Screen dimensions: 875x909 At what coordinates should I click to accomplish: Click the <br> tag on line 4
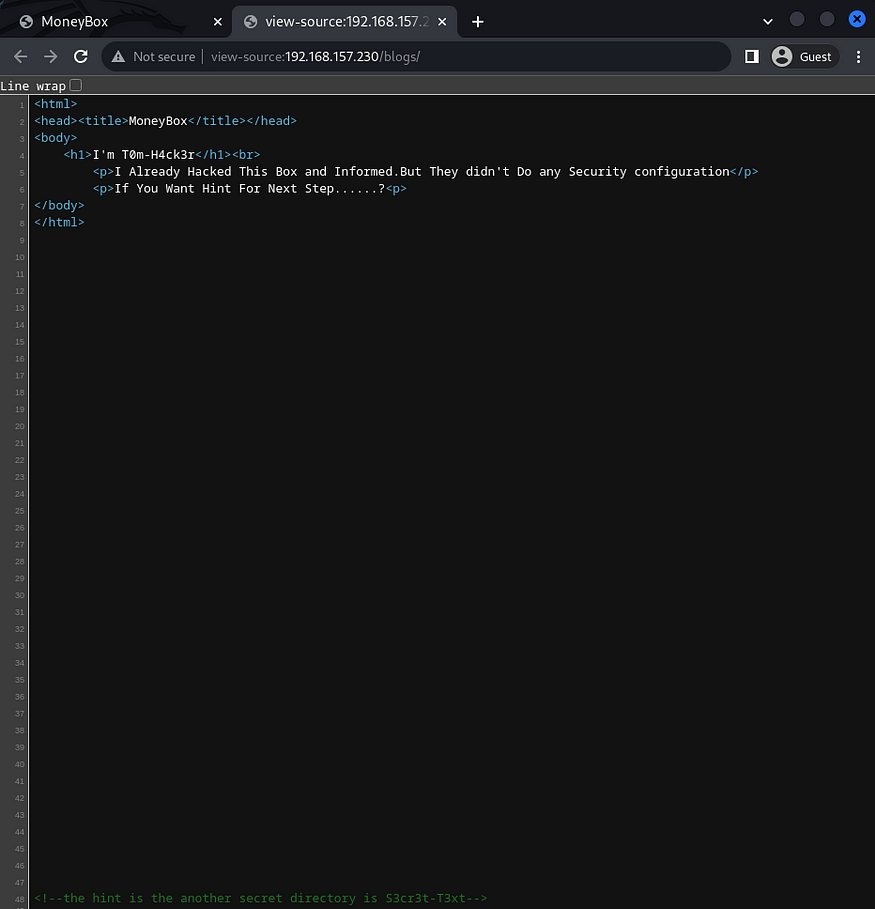(246, 155)
